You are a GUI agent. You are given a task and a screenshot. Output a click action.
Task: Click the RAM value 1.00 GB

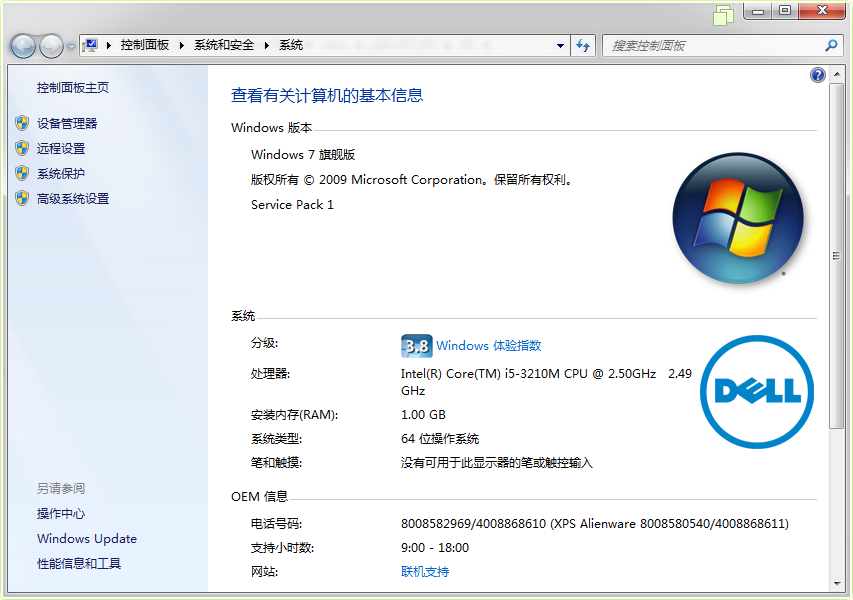tap(423, 415)
